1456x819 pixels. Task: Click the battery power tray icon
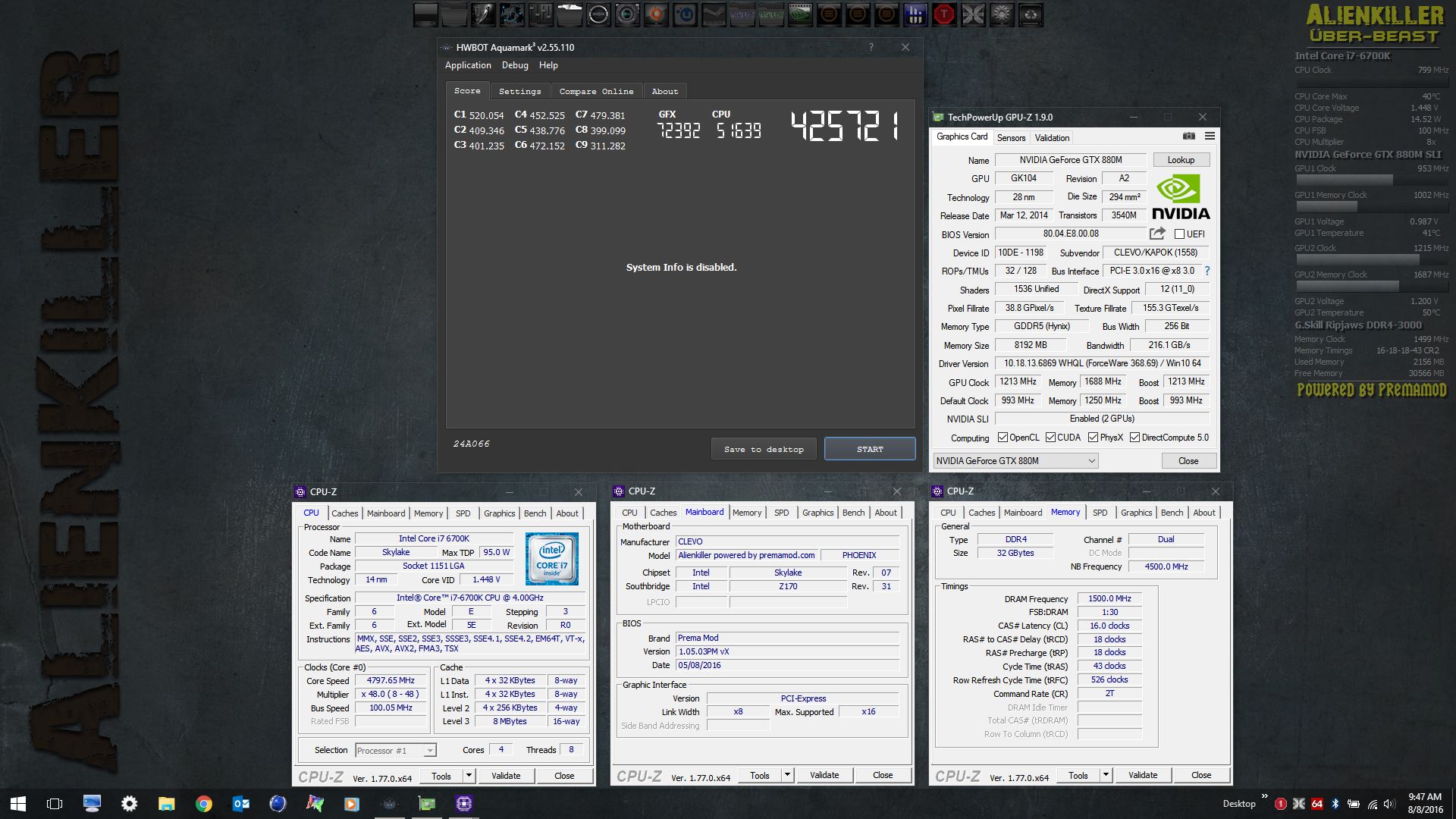1354,804
